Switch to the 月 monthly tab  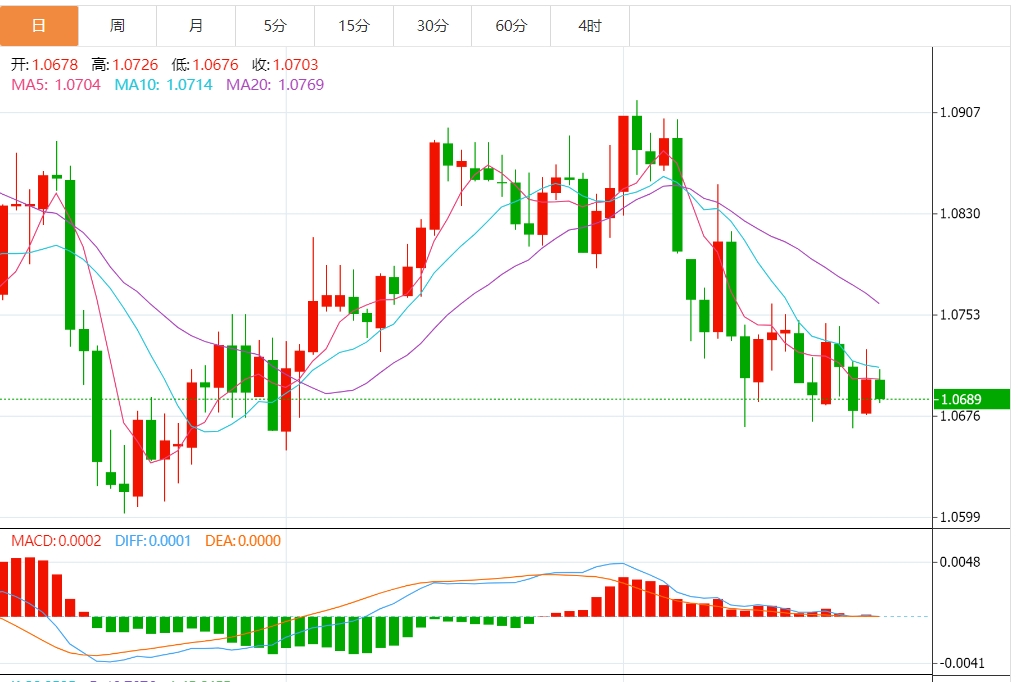point(196,26)
